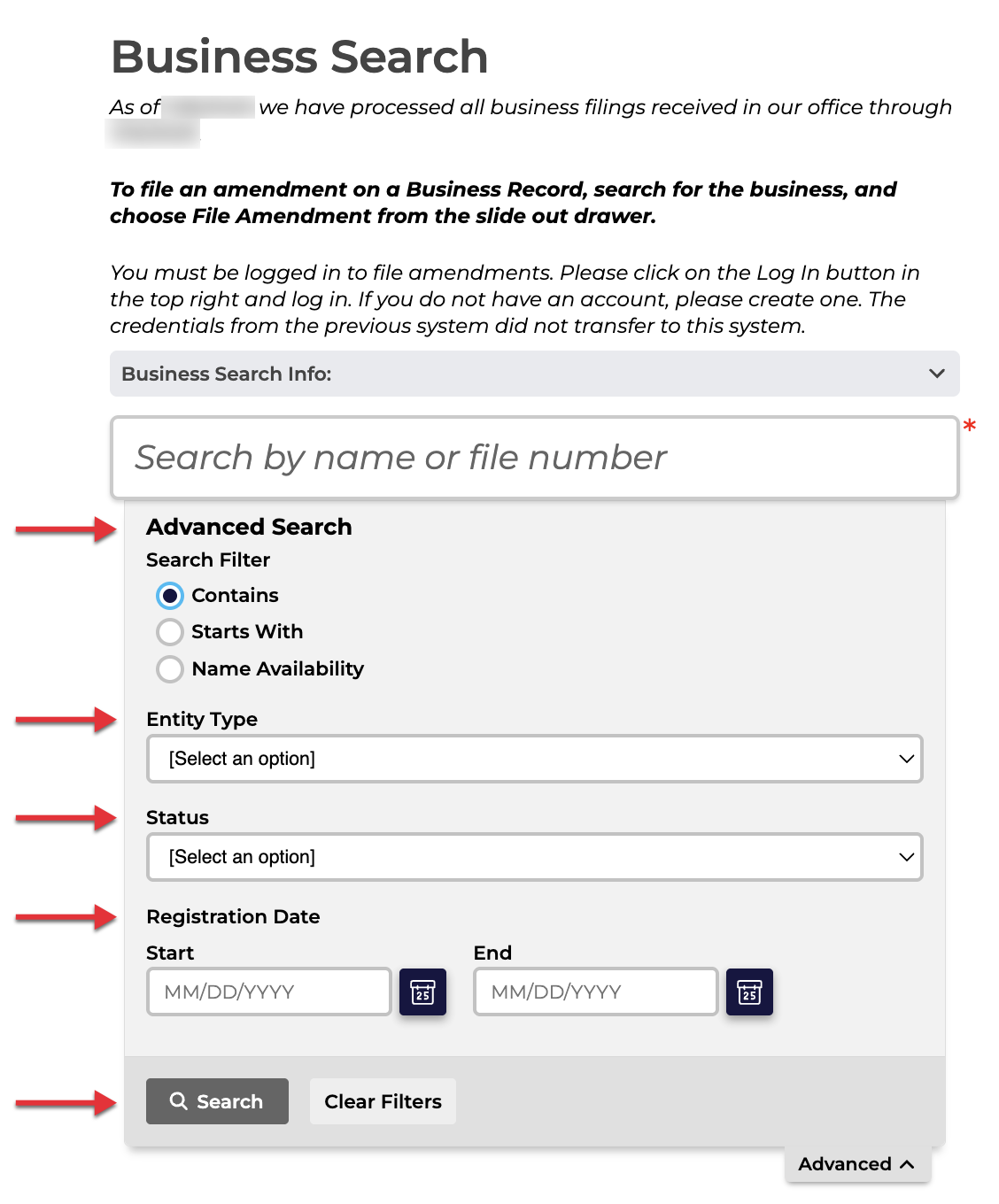Click the End registration date field
The image size is (999, 1204).
(x=595, y=992)
